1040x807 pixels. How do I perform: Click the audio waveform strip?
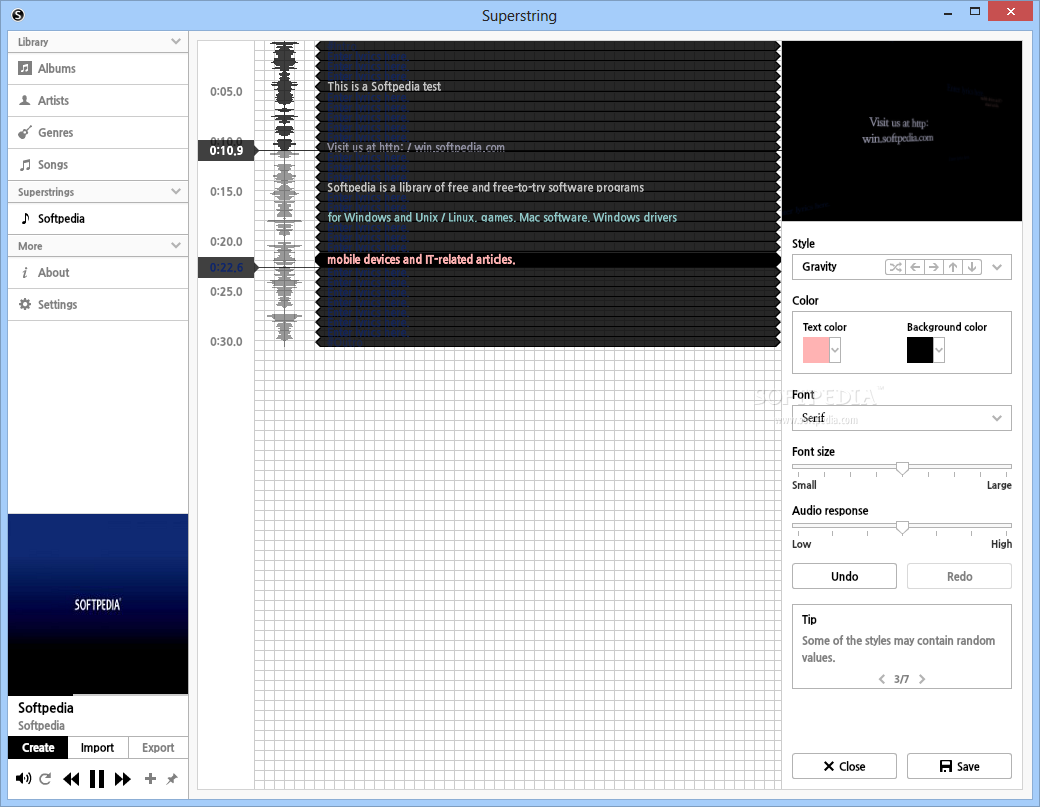(285, 194)
